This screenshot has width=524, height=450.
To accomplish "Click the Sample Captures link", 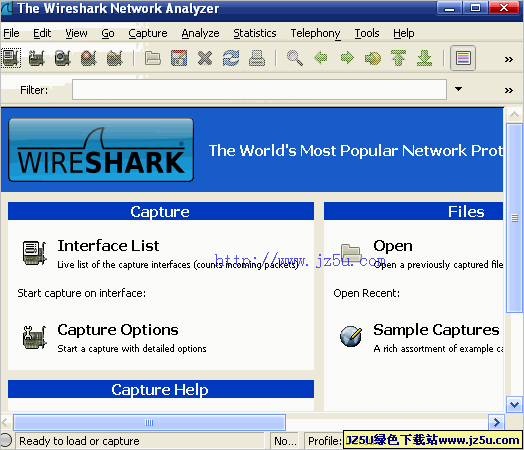I will 436,330.
